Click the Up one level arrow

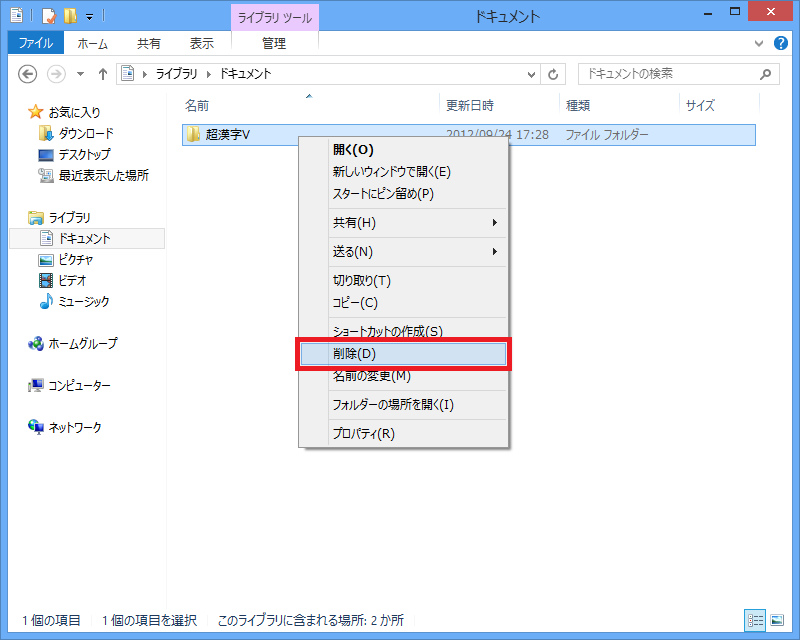(102, 74)
